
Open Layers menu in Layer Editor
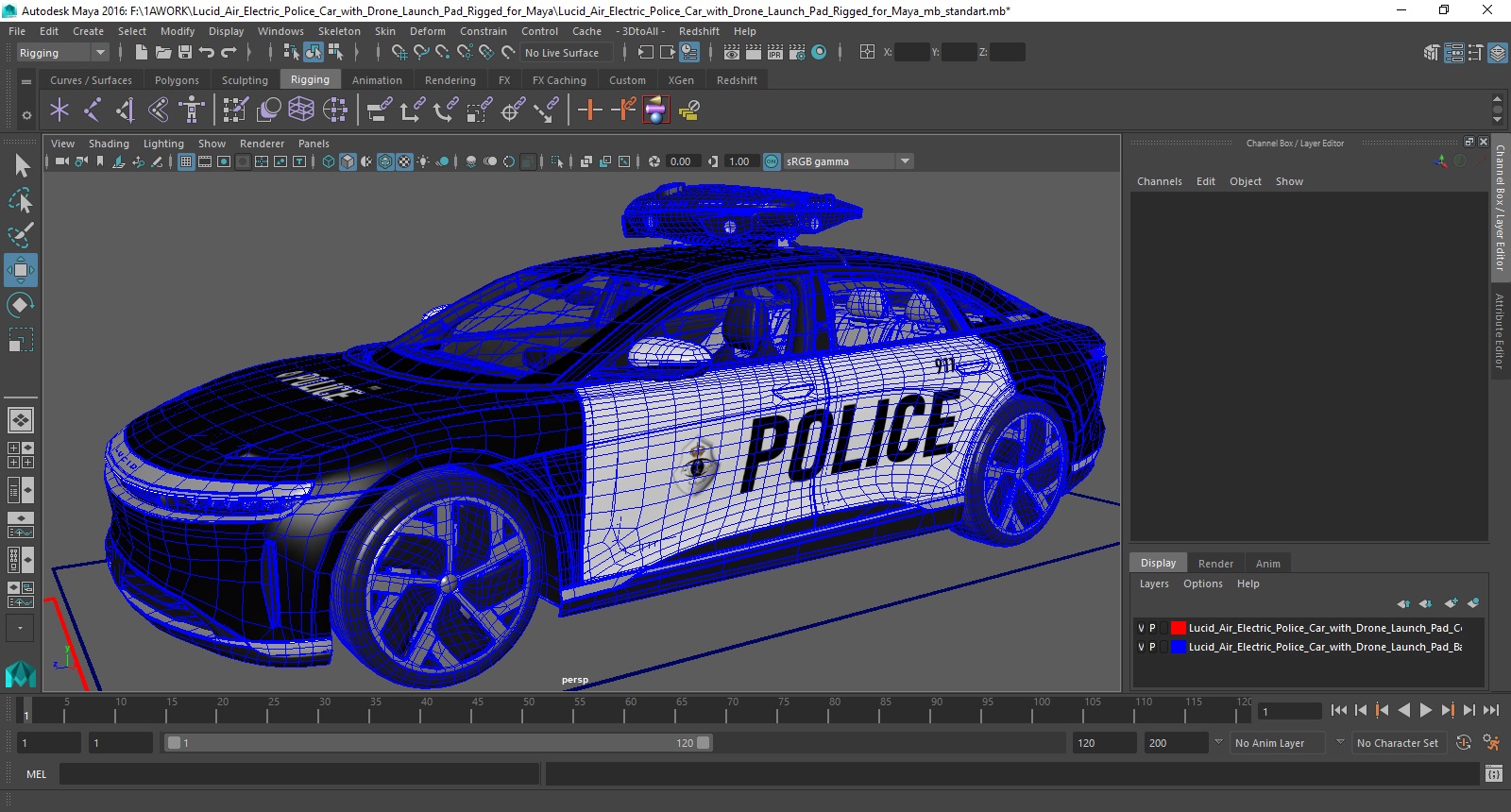tap(1154, 584)
